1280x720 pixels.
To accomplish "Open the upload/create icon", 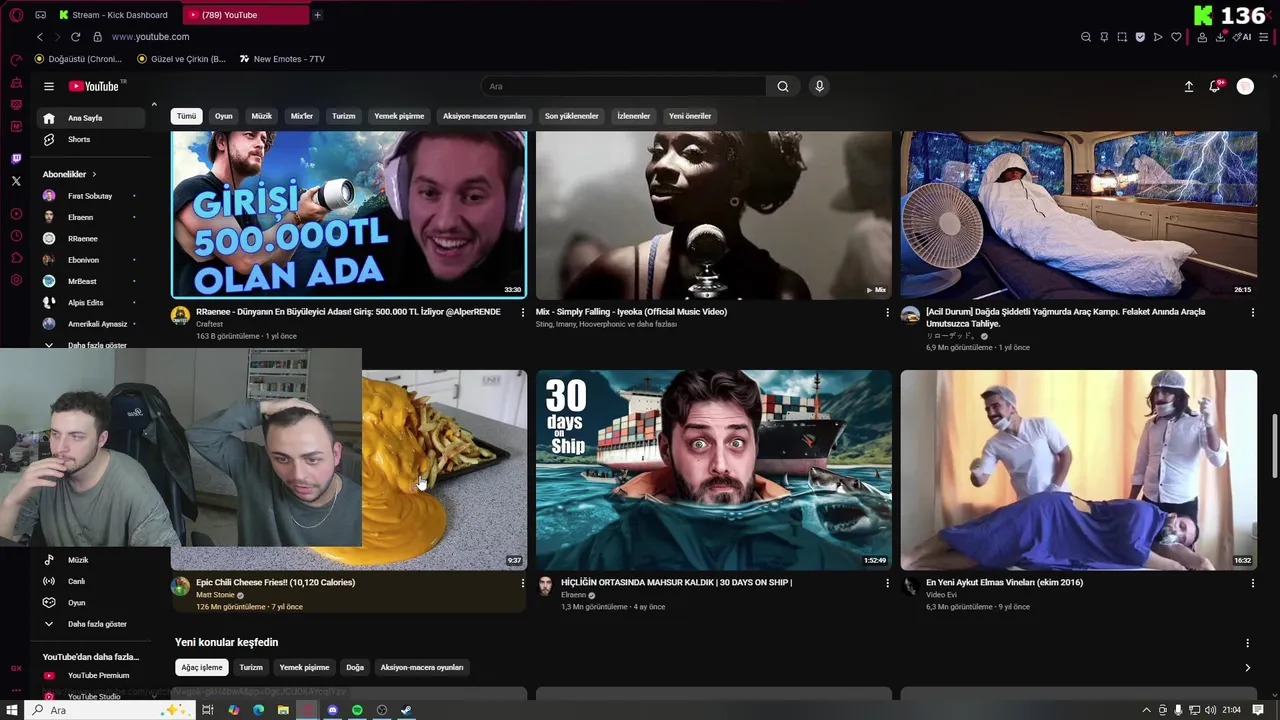I will coord(1189,87).
